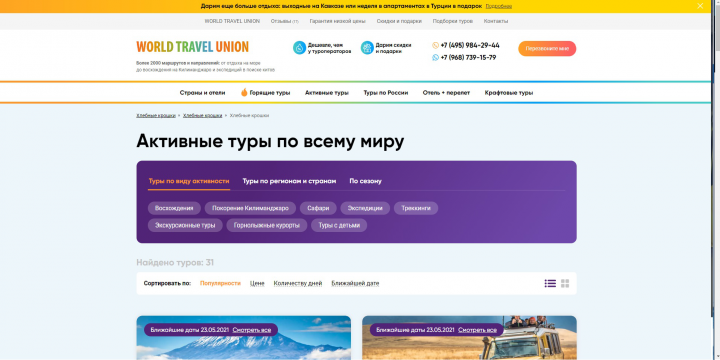Filter by Экскурсионные туры tag

(185, 225)
